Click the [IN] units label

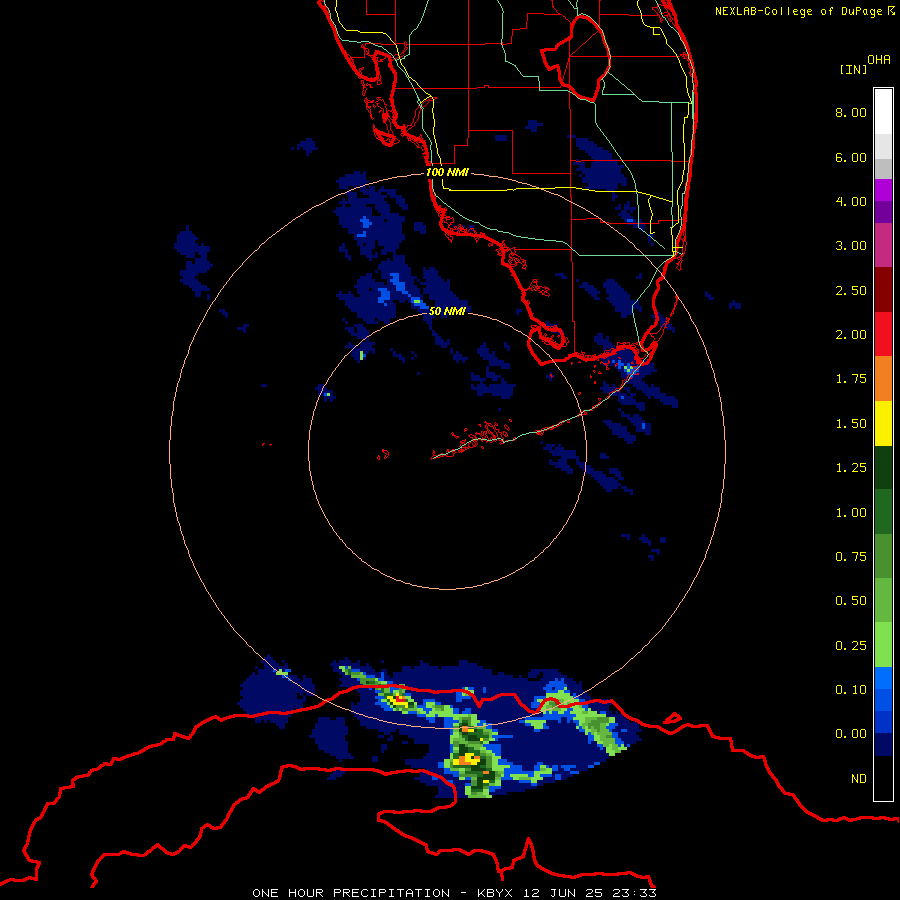[853, 69]
